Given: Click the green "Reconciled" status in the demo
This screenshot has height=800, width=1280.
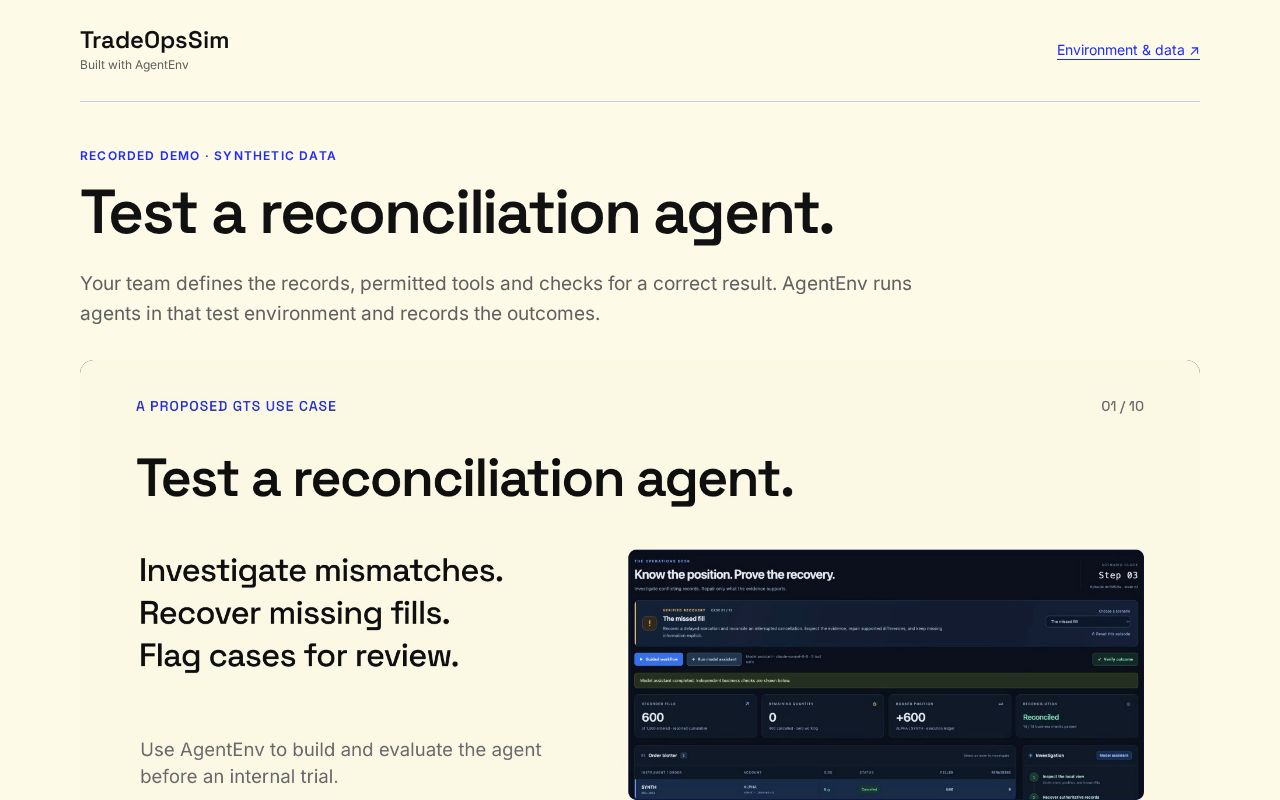Looking at the screenshot, I should (1041, 717).
